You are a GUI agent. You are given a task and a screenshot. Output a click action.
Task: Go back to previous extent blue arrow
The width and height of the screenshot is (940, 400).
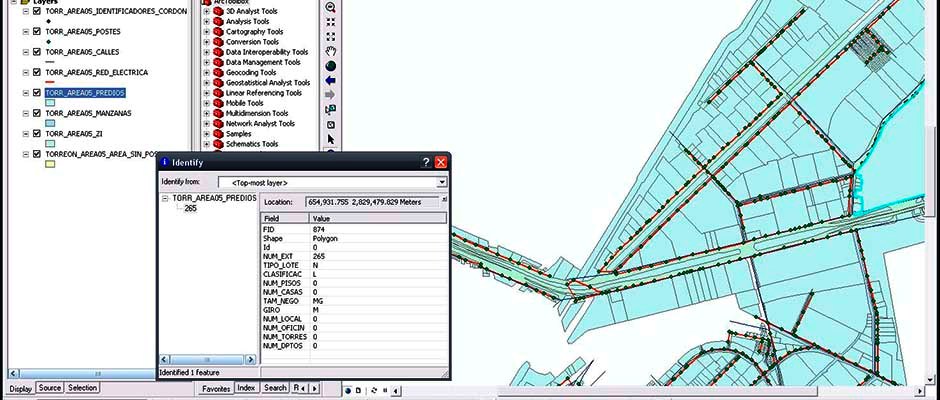(330, 80)
